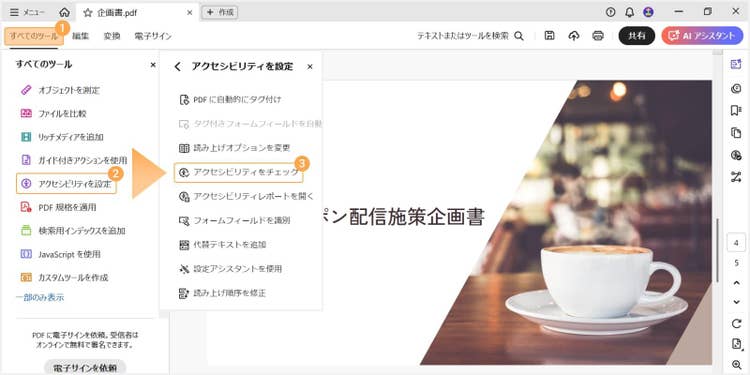Select オブジェクトを測定 tool
The width and height of the screenshot is (750, 375).
click(61, 90)
